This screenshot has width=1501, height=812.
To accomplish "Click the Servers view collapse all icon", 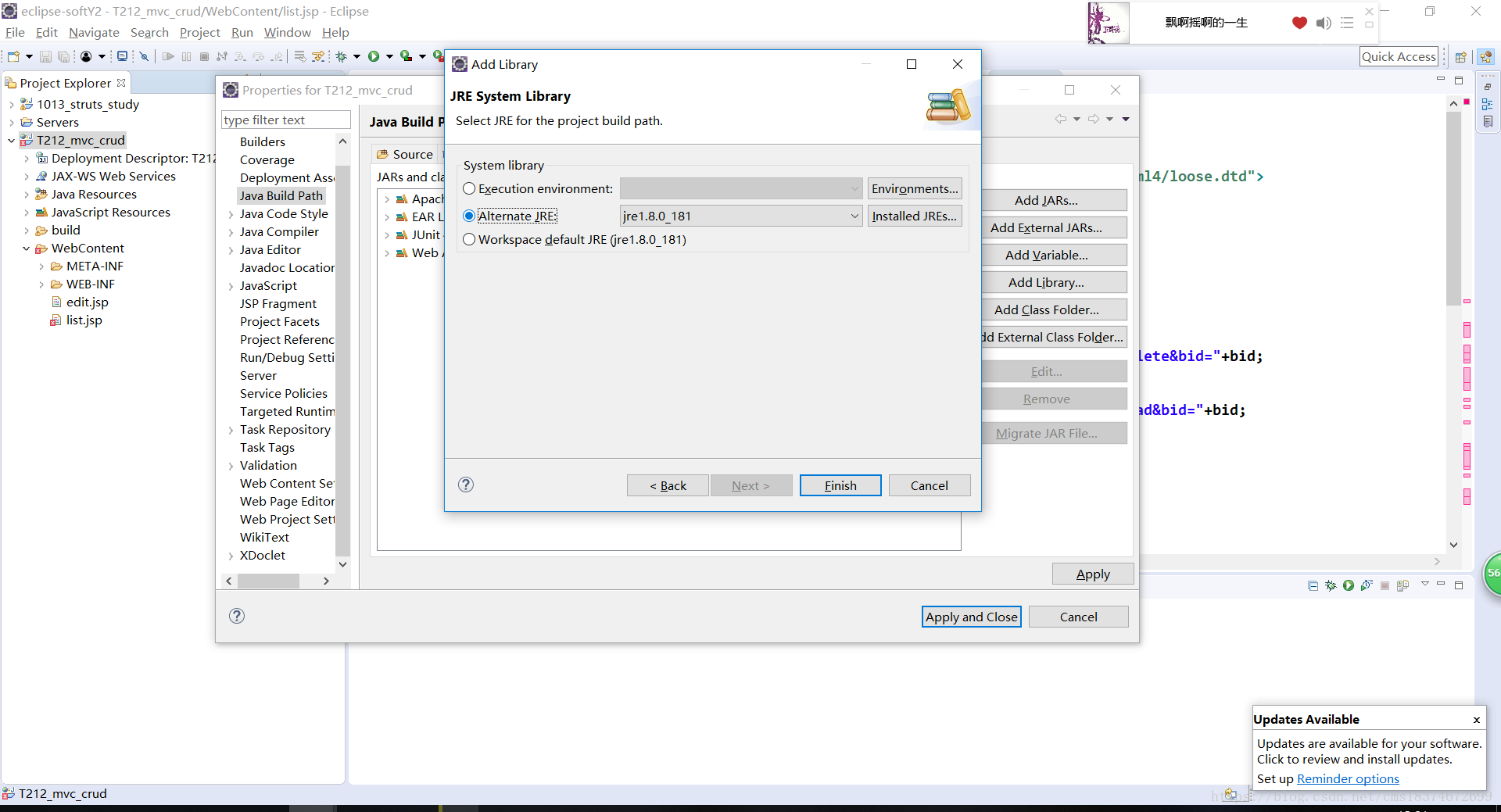I will coord(1313,585).
